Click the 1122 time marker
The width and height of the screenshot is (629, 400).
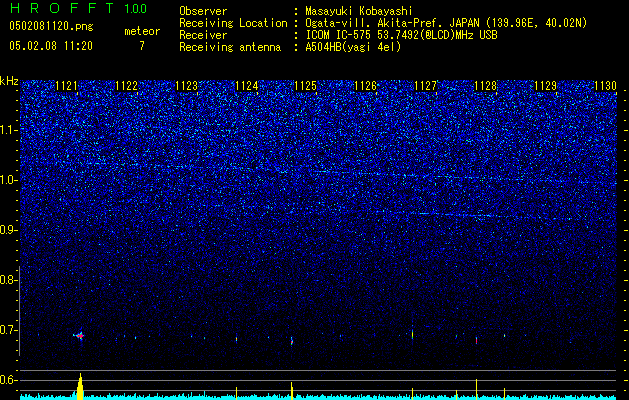point(126,86)
